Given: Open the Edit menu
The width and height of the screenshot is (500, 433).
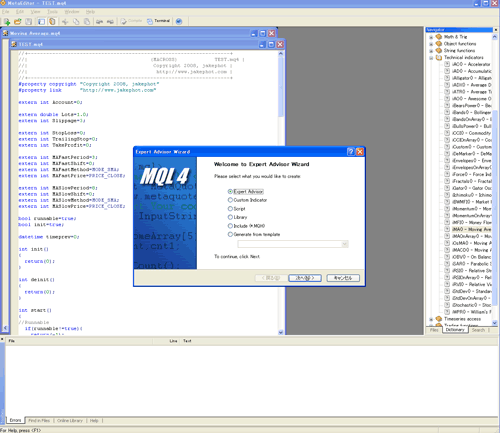Looking at the screenshot, I should [x=20, y=12].
